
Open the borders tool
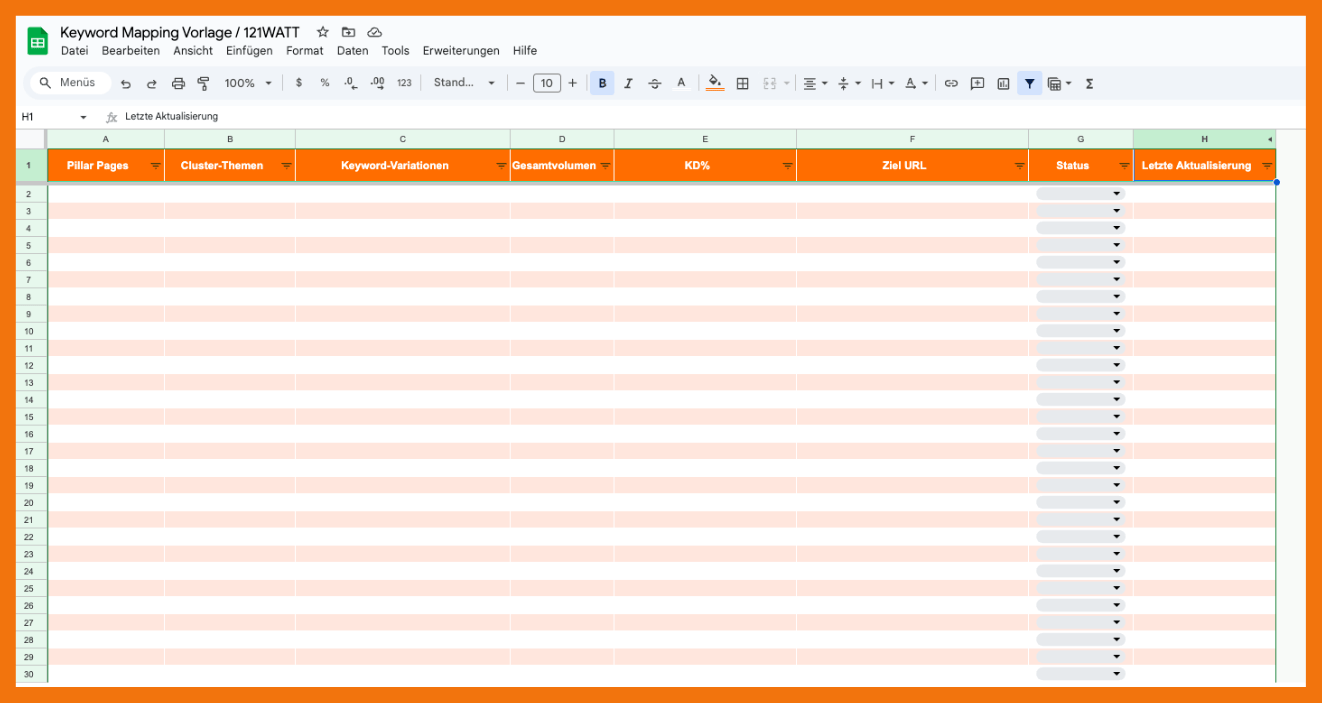click(742, 83)
